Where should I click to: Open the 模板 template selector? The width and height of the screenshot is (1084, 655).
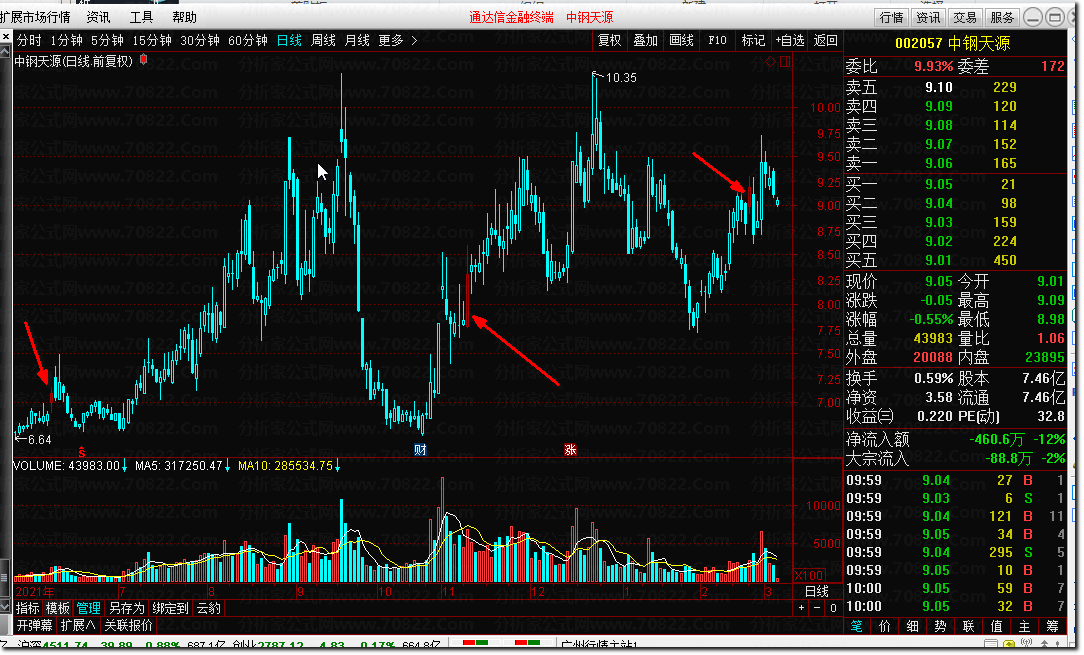(x=58, y=608)
